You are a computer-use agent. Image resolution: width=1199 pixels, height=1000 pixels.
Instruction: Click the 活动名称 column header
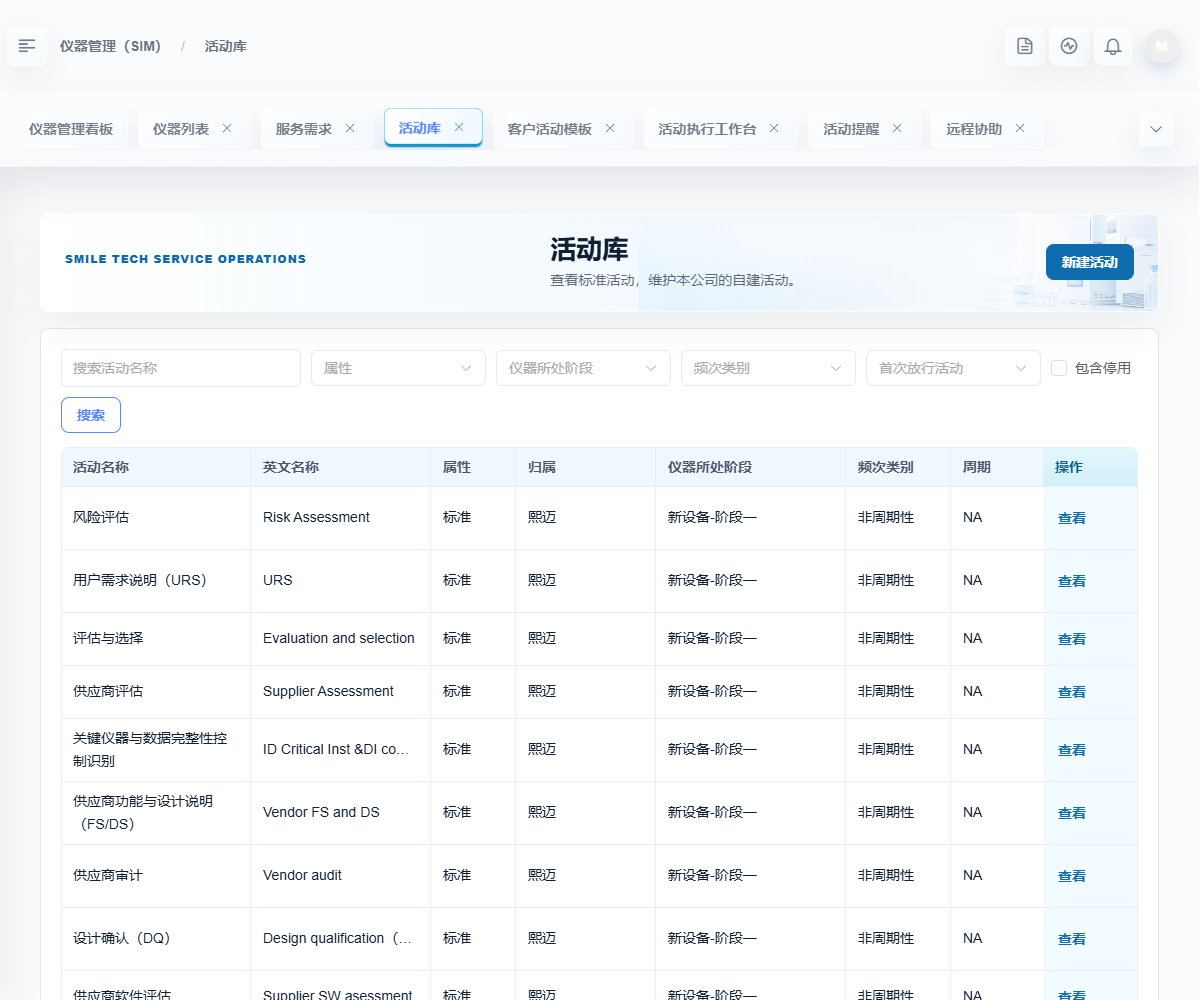(x=156, y=467)
